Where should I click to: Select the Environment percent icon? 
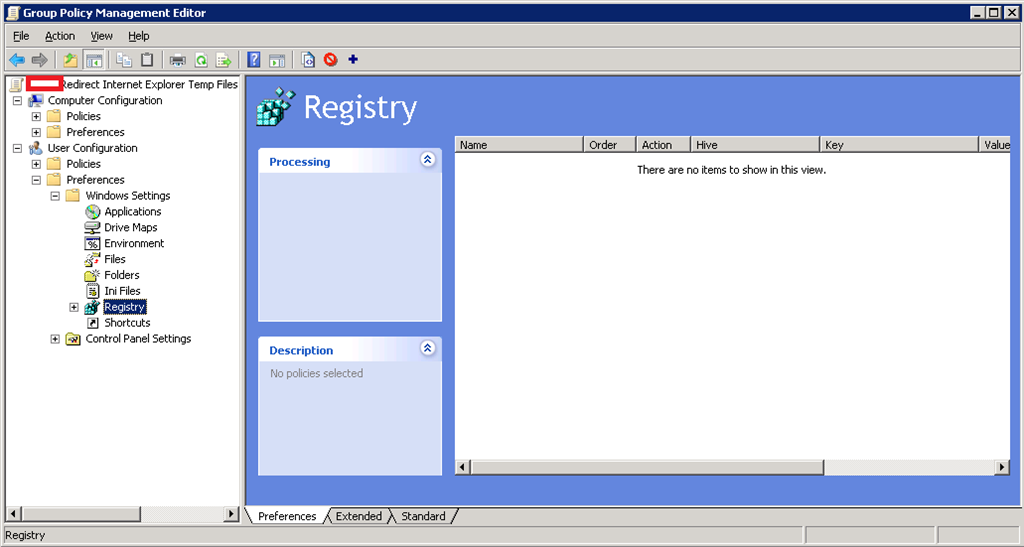click(x=92, y=243)
